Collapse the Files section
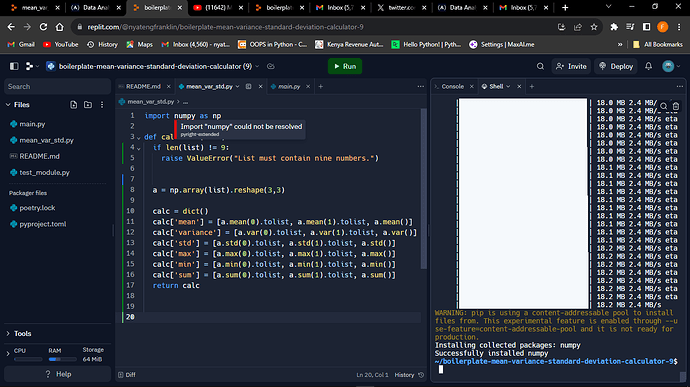This screenshot has width=690, height=387. (8, 105)
